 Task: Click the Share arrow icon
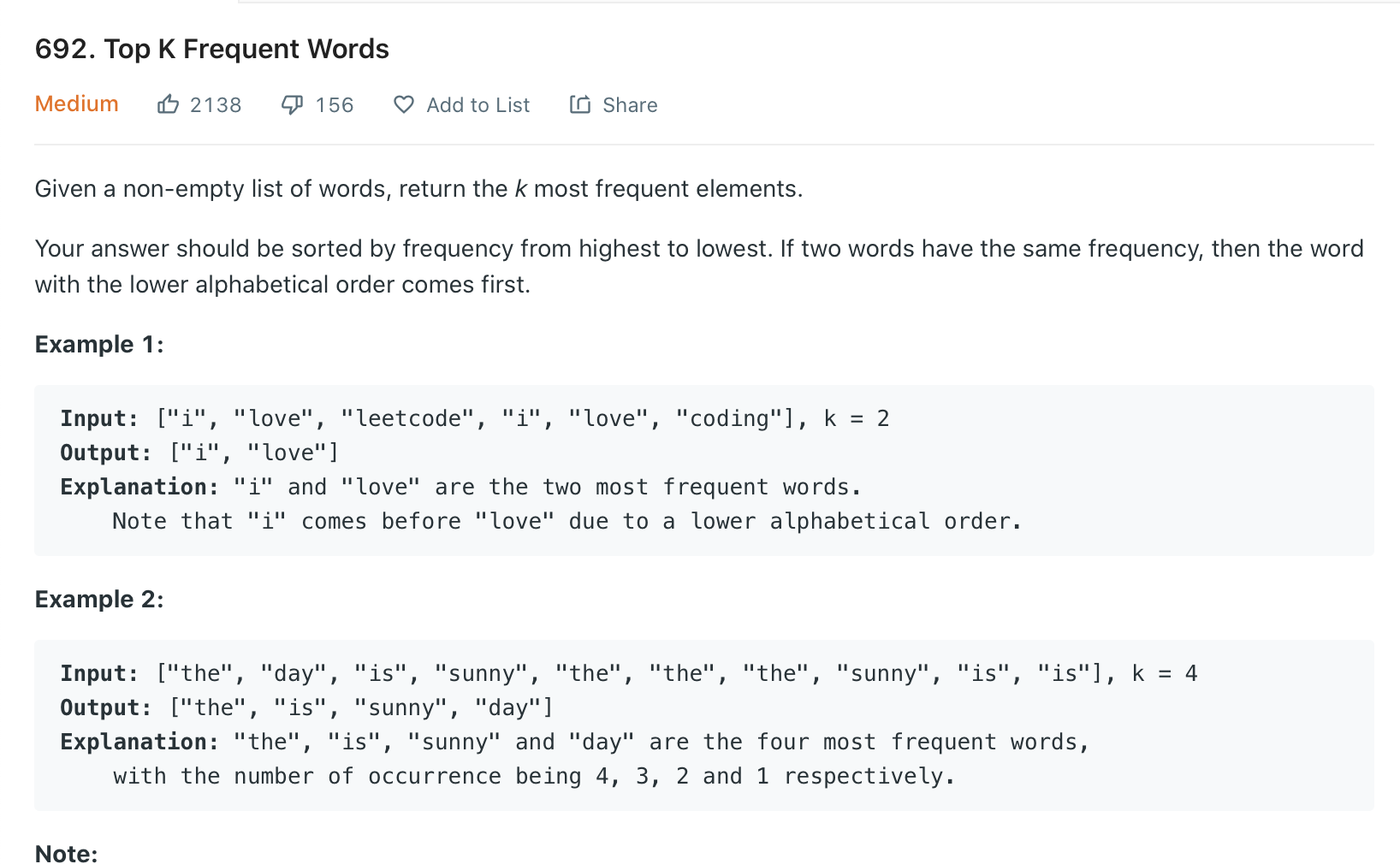click(580, 104)
